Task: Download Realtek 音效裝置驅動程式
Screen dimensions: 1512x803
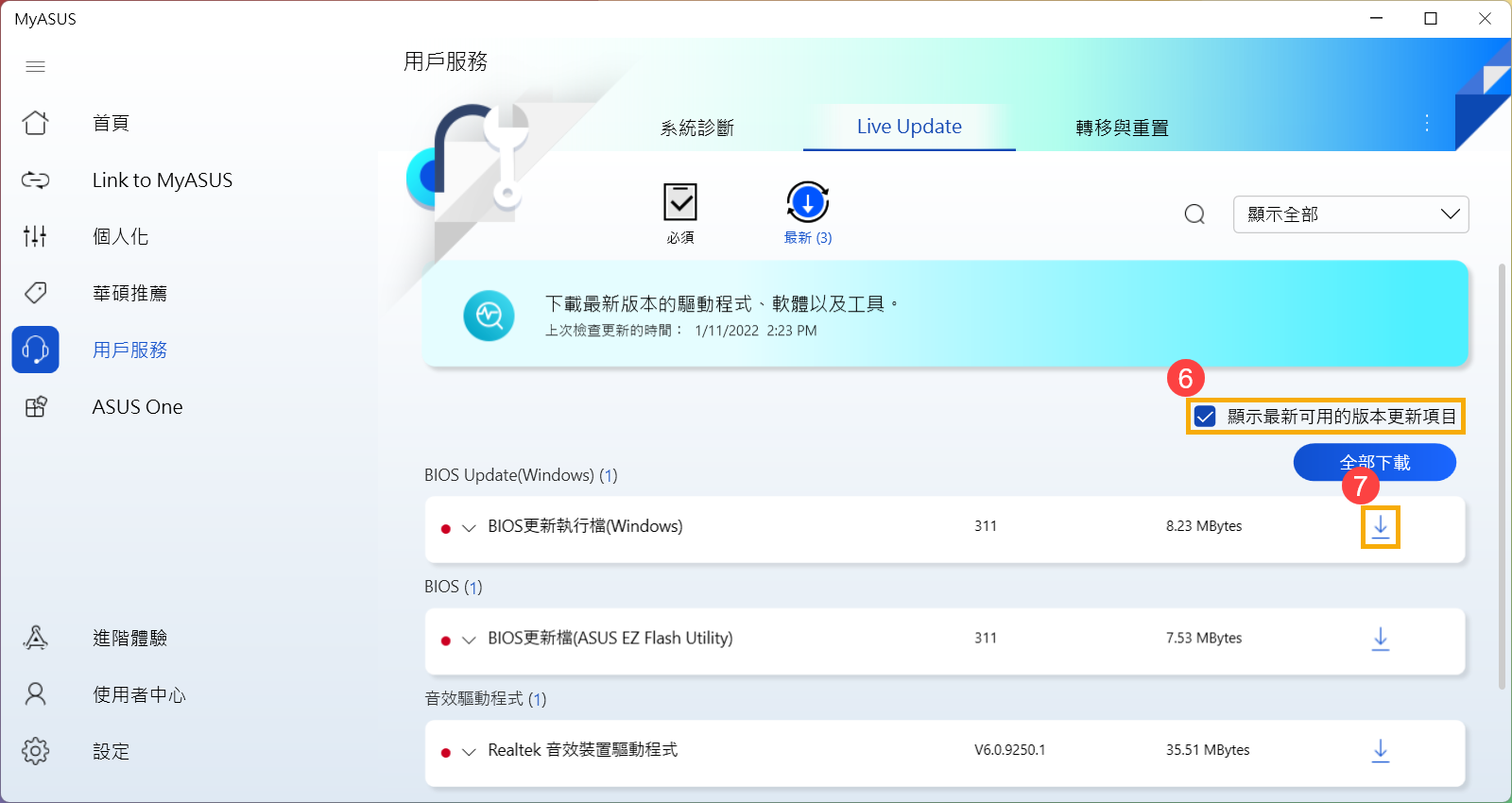Action: 1381,751
